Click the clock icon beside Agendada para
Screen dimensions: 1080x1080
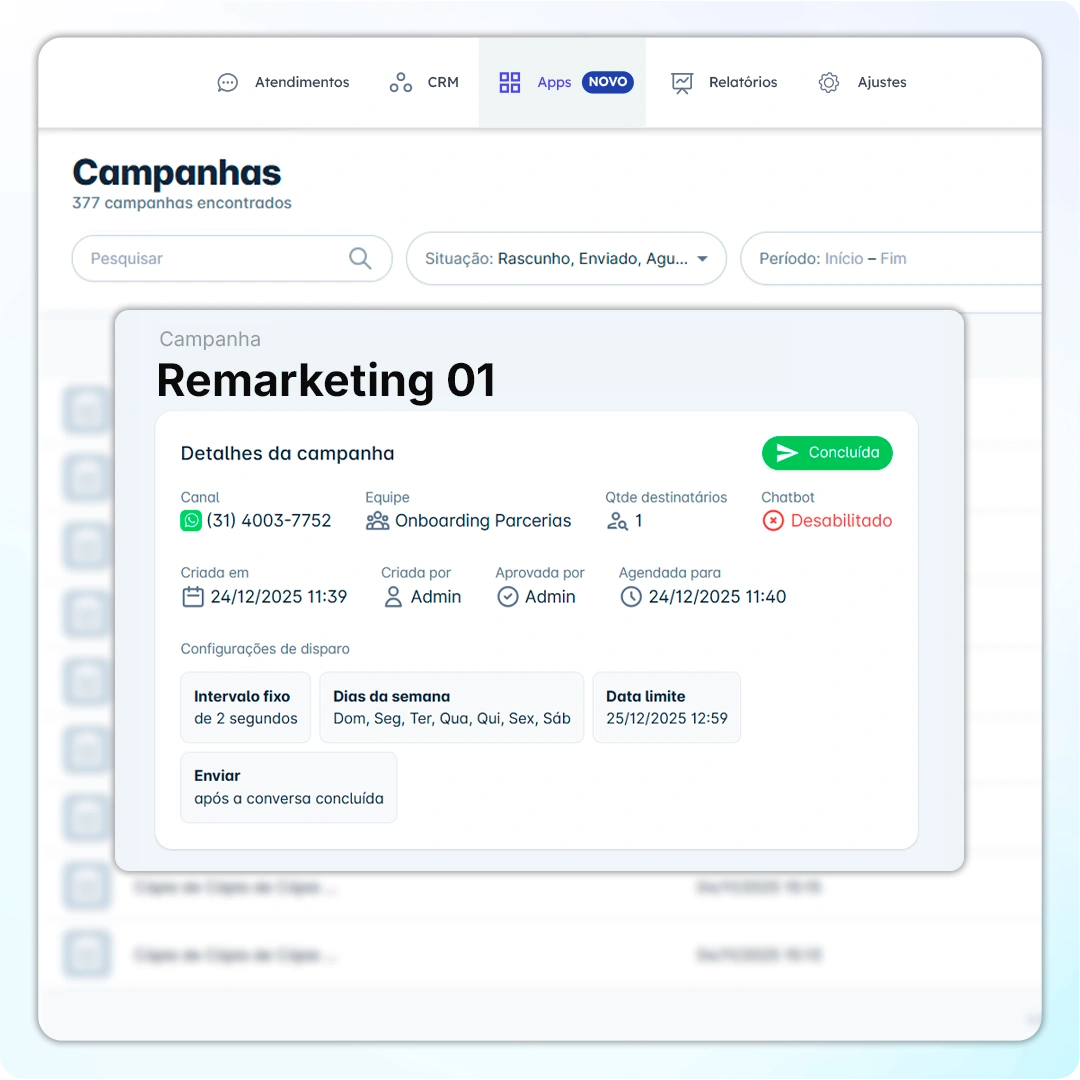(631, 596)
